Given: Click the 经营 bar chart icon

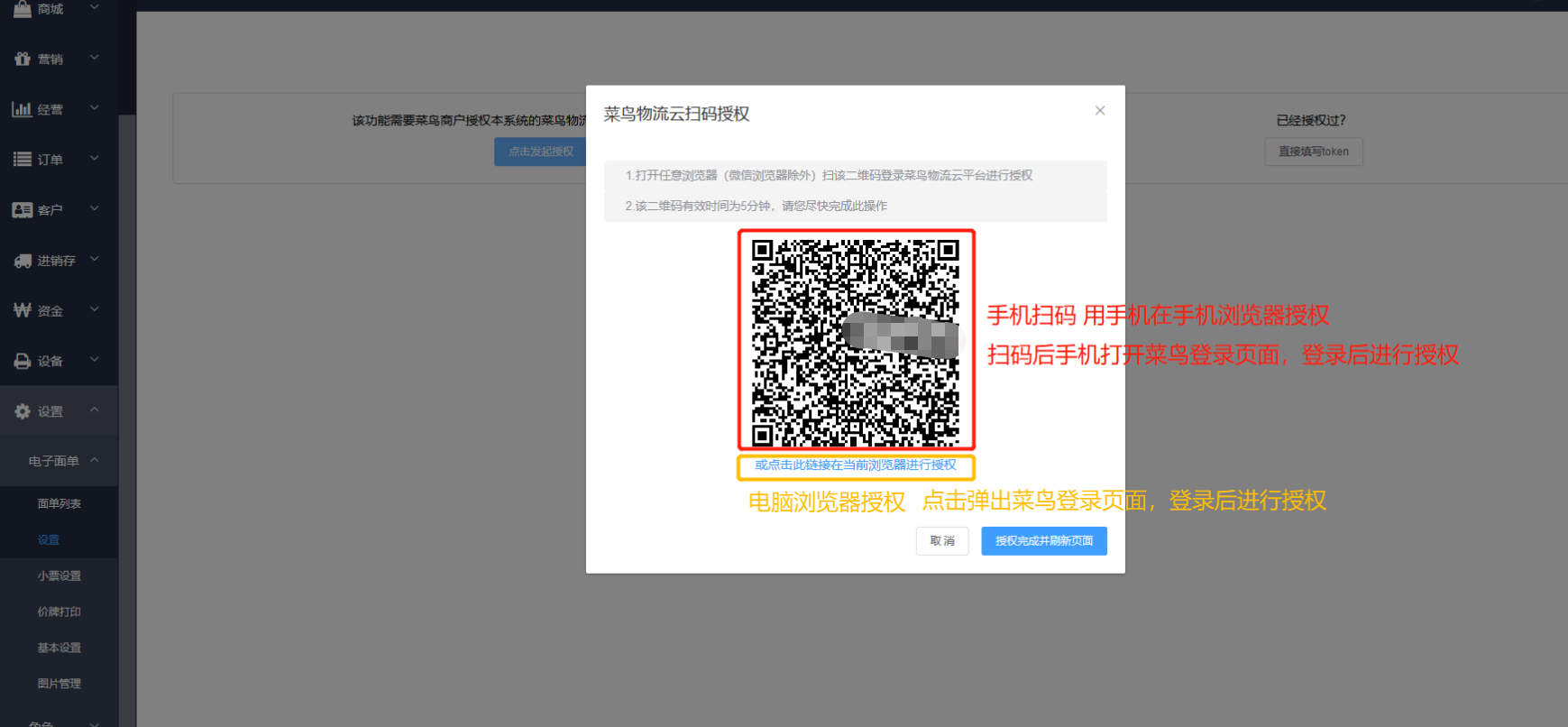Looking at the screenshot, I should [23, 109].
